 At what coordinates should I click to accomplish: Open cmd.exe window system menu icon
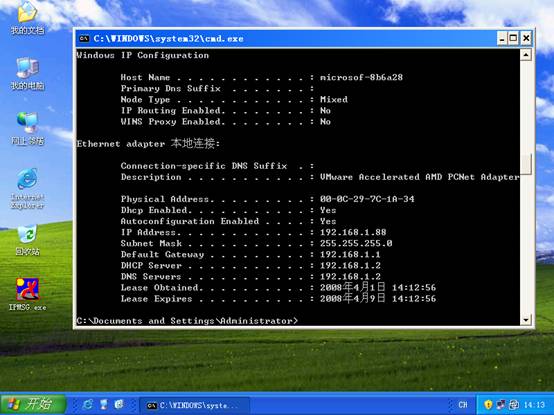click(84, 38)
